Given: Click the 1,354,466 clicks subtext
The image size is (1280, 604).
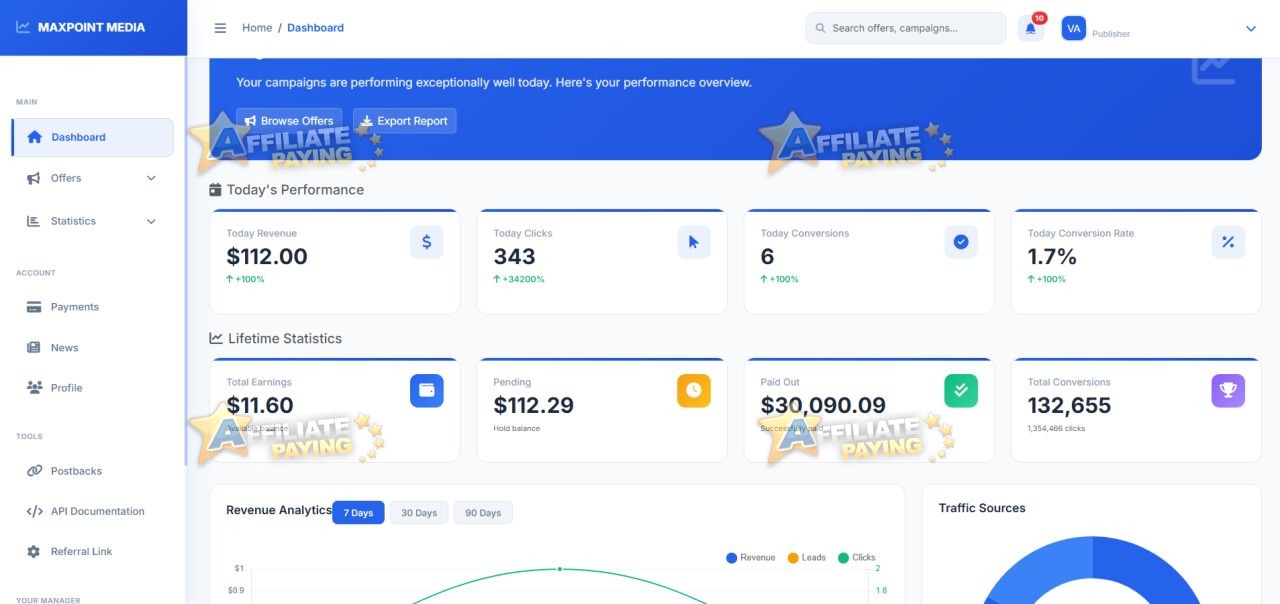Looking at the screenshot, I should tap(1056, 428).
